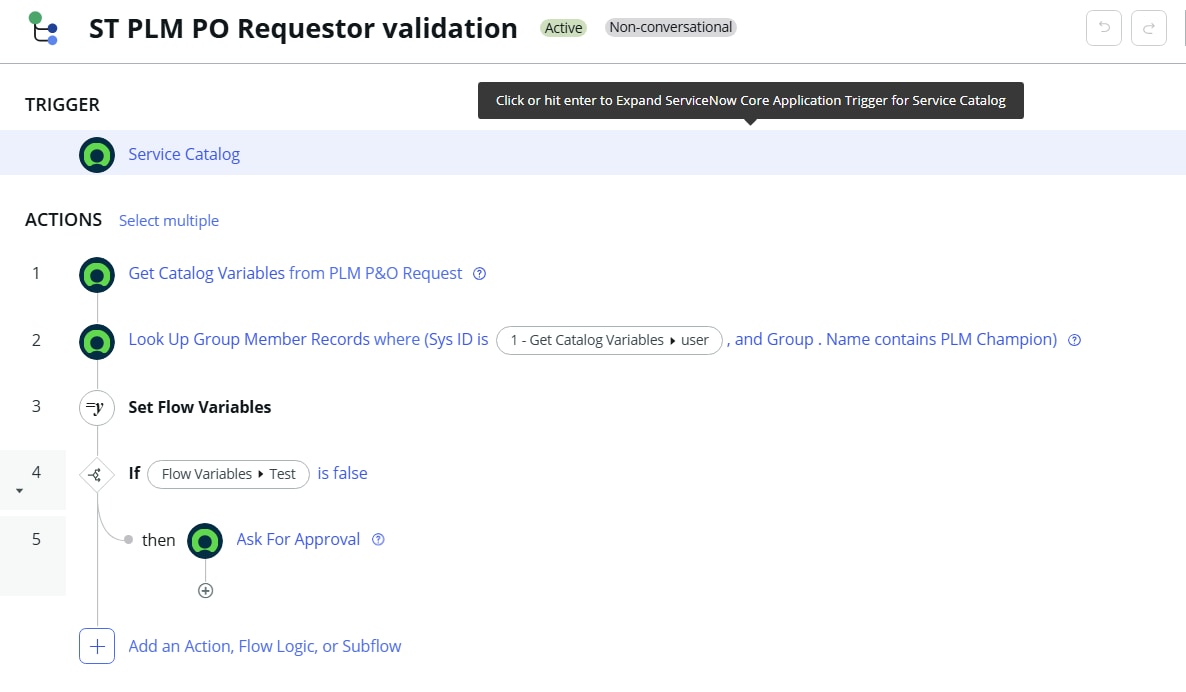Open the 1 - Get Catalog Variables user data pill

(608, 340)
